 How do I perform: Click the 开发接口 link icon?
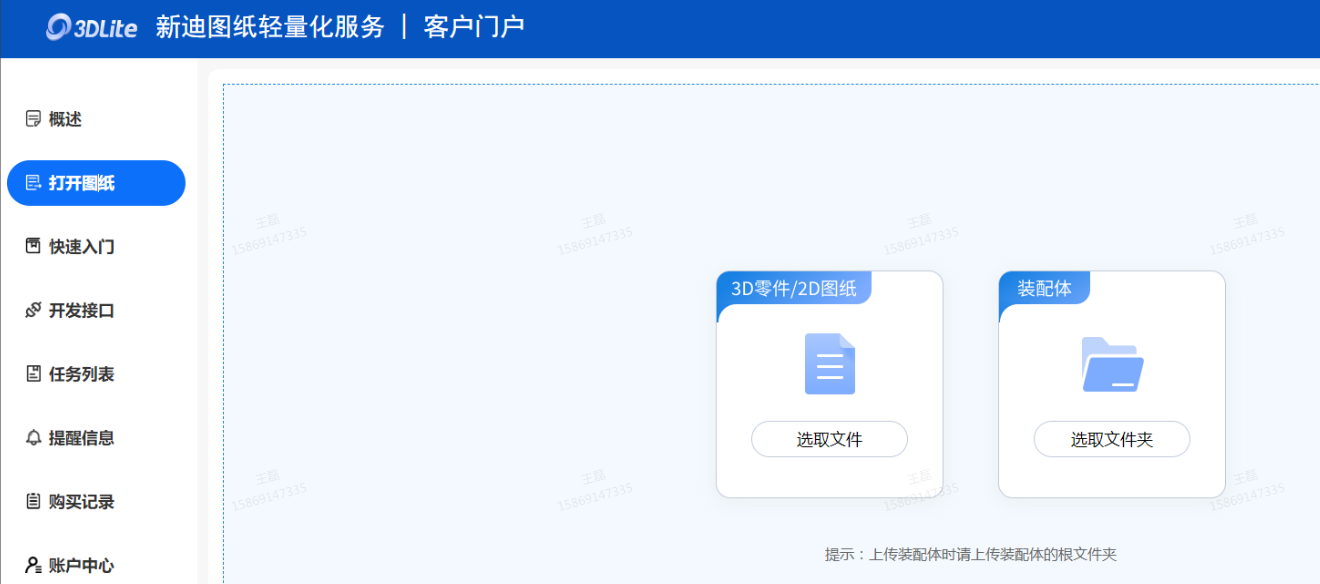click(x=33, y=310)
